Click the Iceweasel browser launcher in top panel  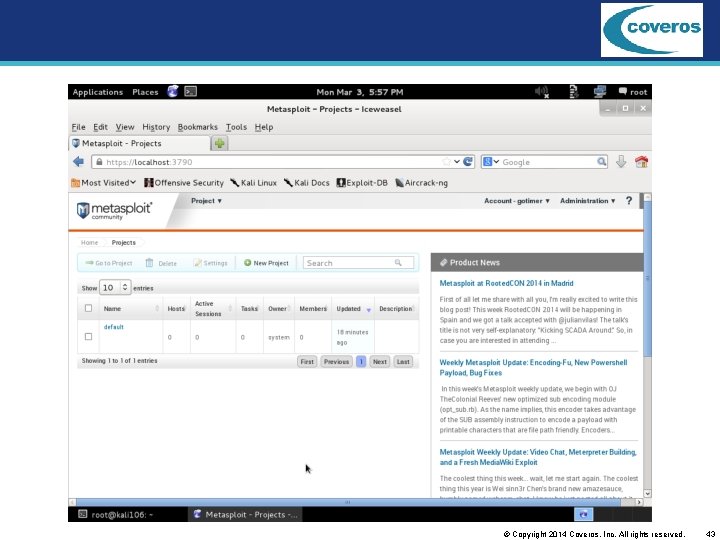173,91
